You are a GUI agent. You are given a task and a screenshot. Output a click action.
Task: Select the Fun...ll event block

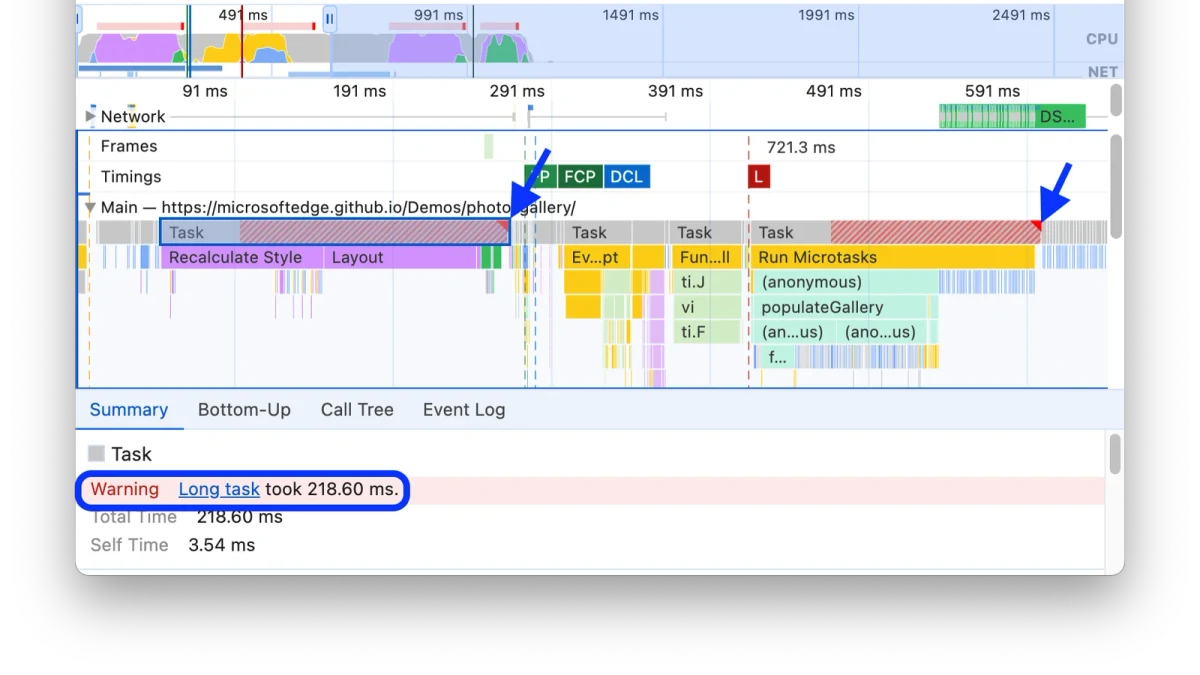[x=707, y=257]
